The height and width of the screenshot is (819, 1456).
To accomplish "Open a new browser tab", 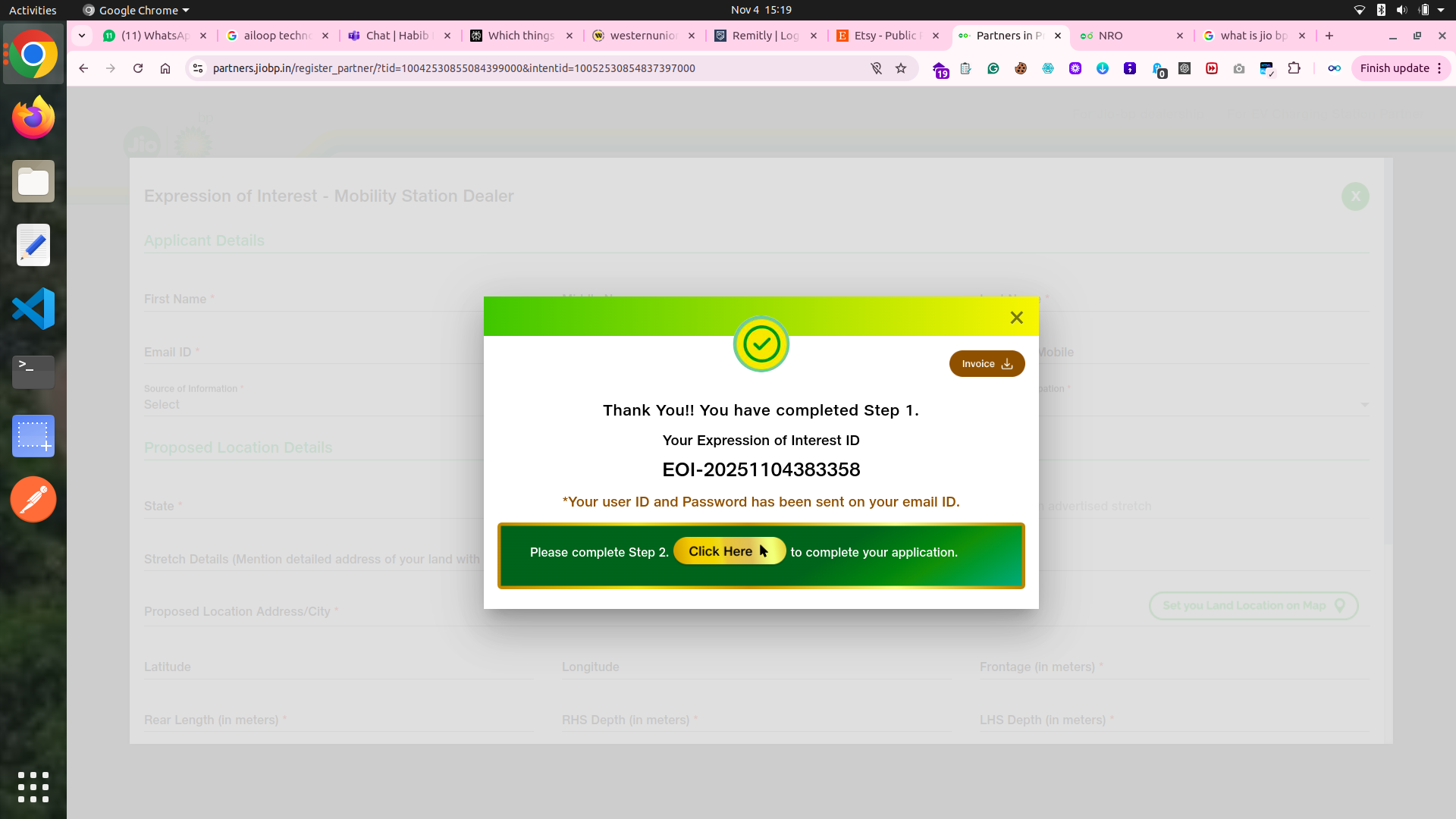I will pos(1329,36).
